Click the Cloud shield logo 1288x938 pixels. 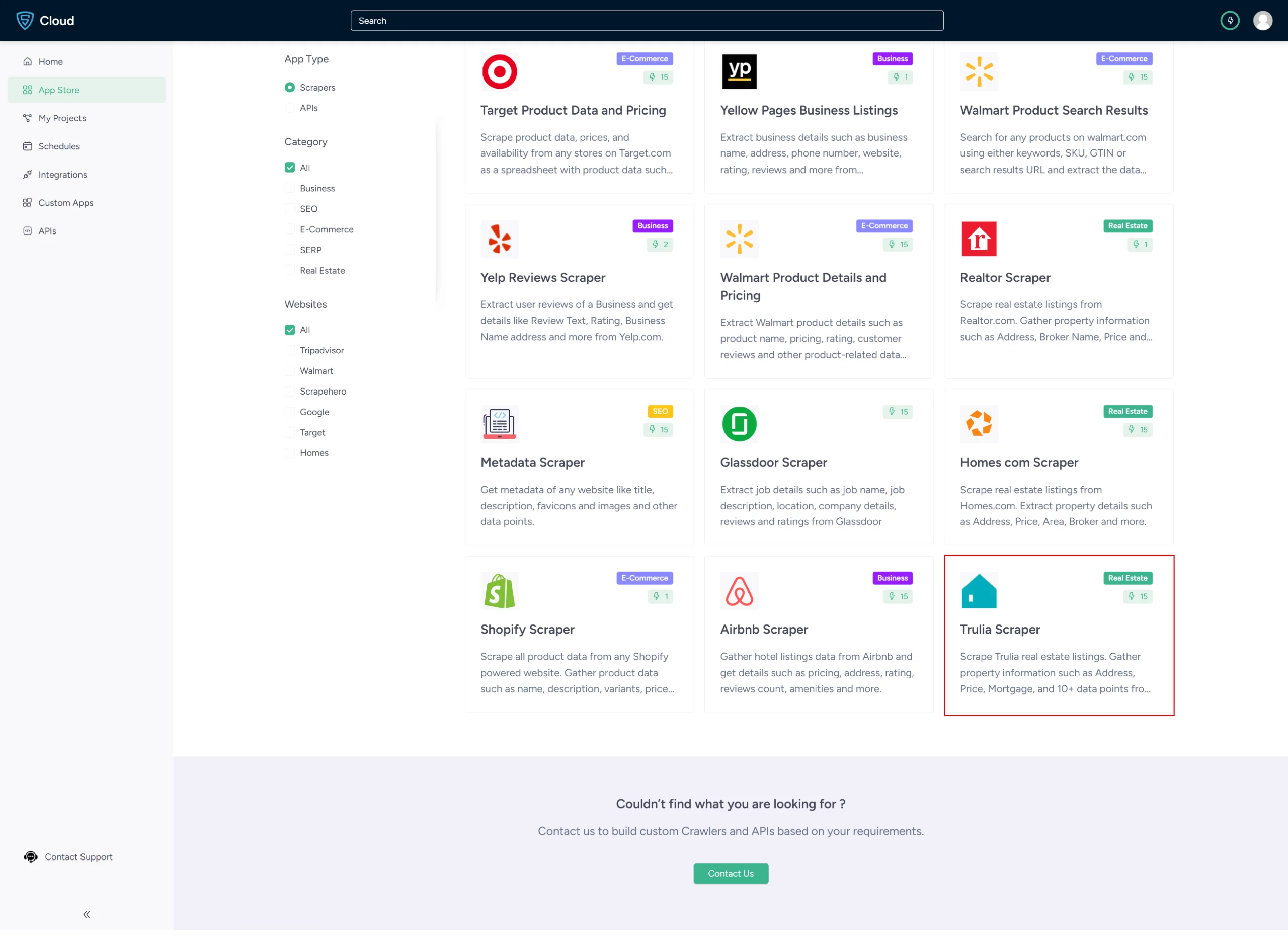click(25, 21)
